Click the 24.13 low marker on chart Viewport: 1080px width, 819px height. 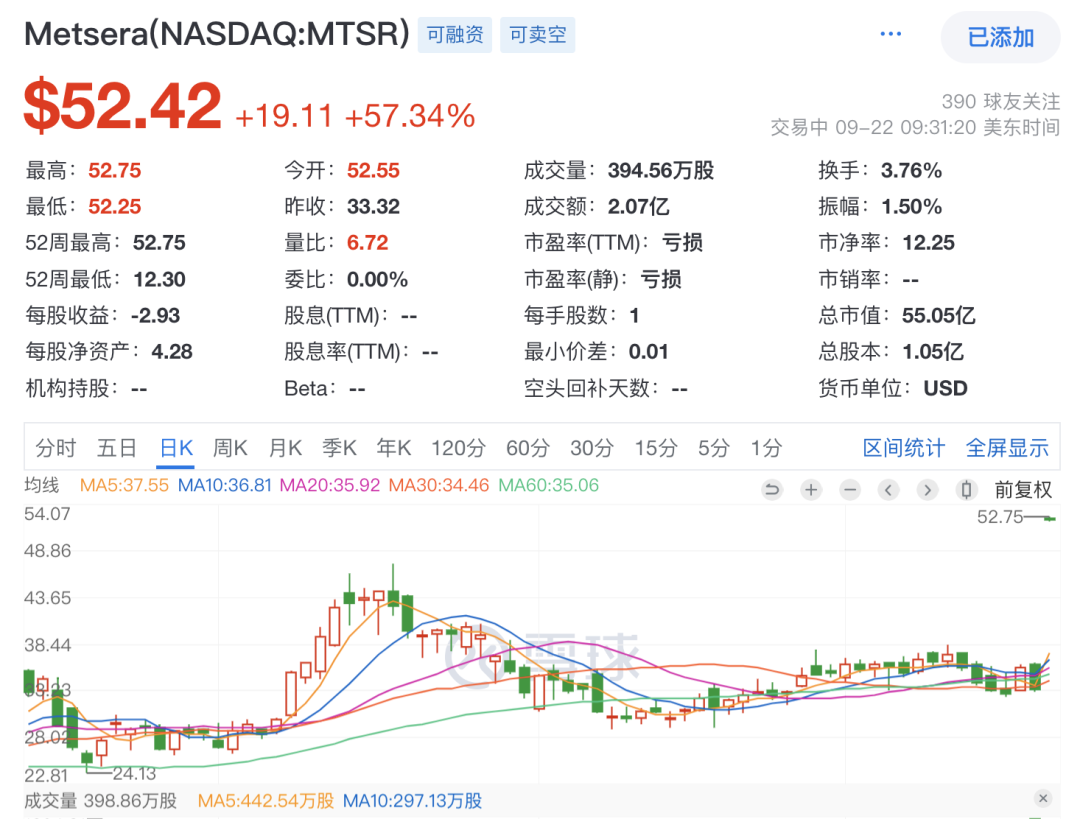click(x=134, y=774)
